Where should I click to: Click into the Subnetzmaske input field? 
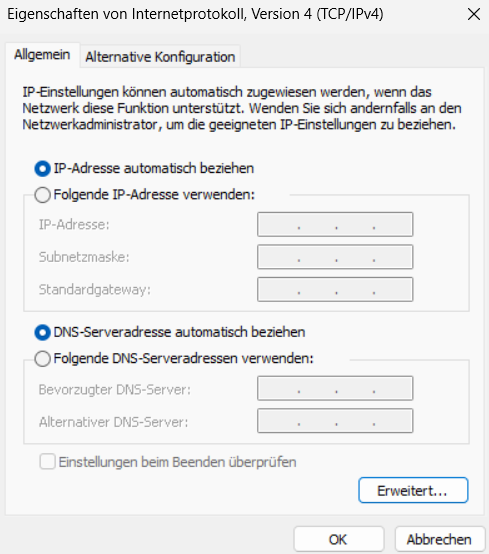[x=335, y=257]
